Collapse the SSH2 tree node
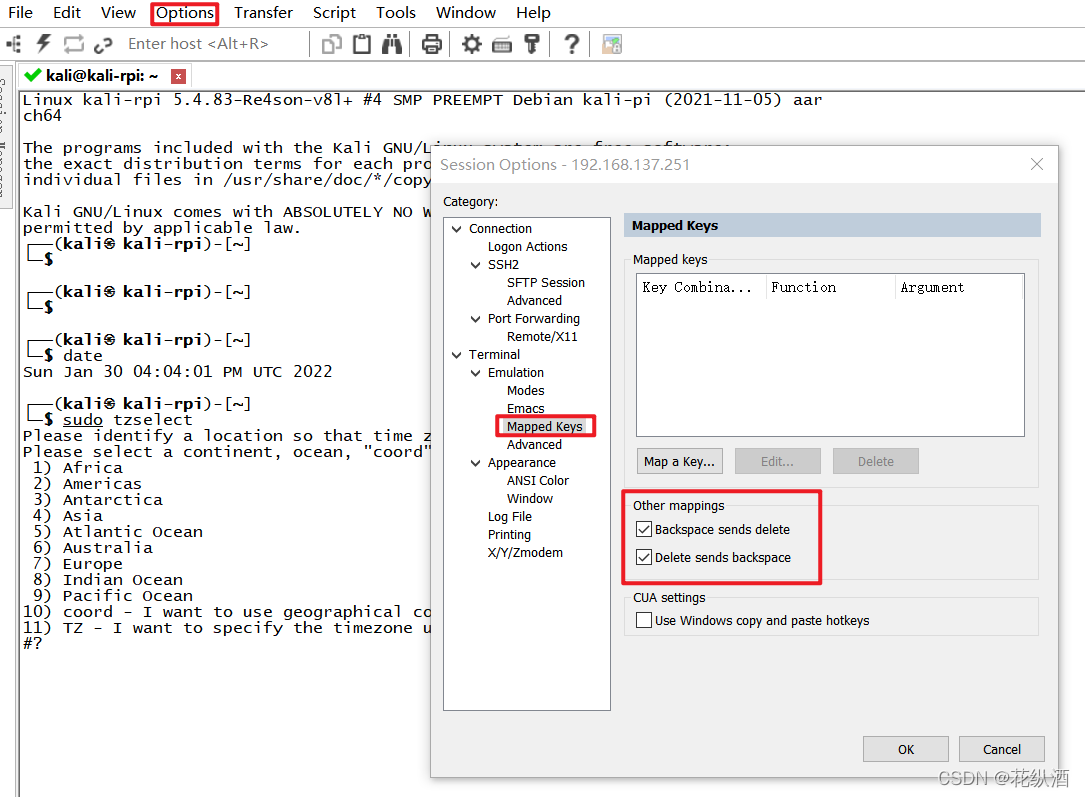1085x797 pixels. [x=475, y=265]
